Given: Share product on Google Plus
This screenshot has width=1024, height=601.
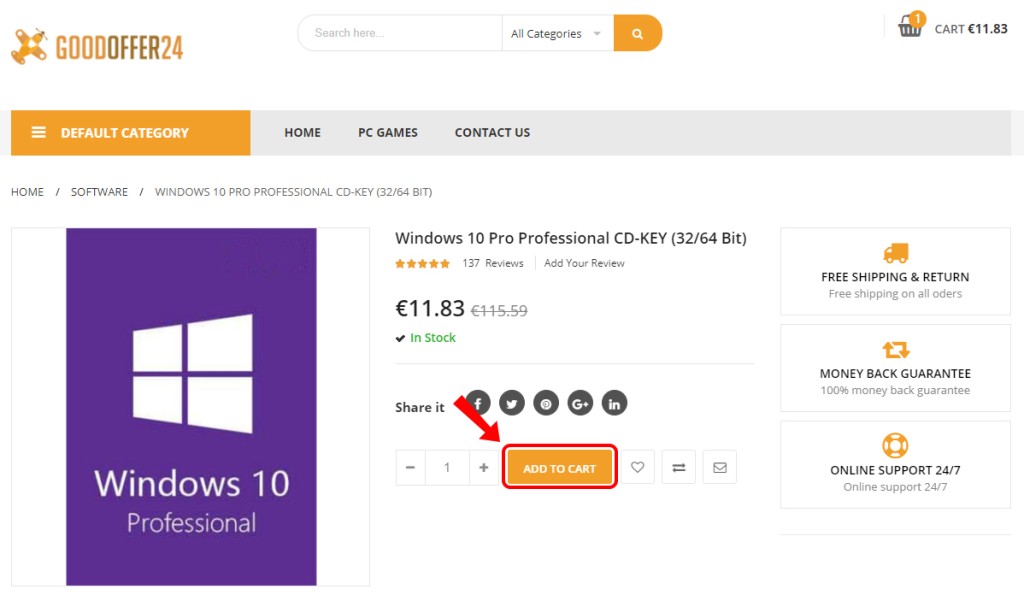Looking at the screenshot, I should pos(580,403).
